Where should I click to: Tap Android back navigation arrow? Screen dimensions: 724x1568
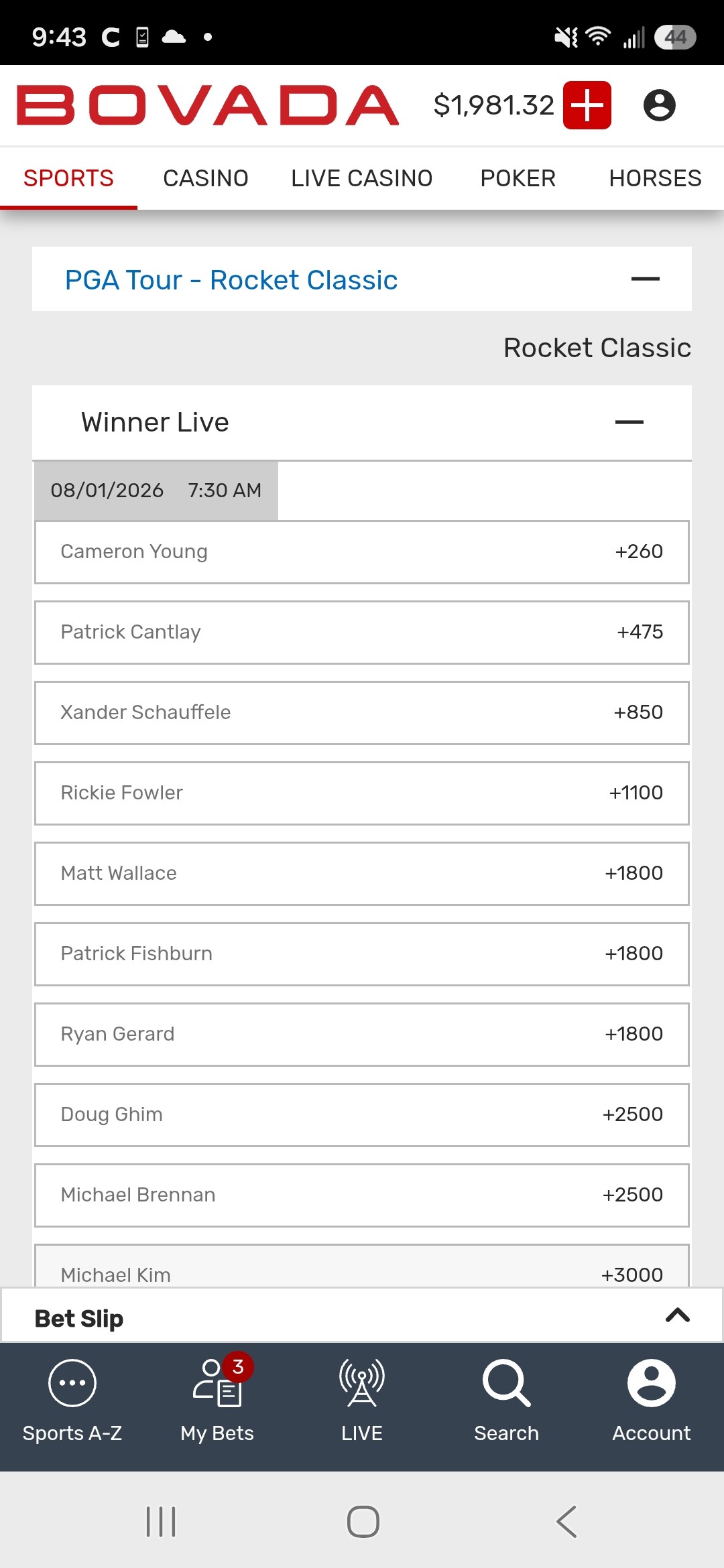566,1521
